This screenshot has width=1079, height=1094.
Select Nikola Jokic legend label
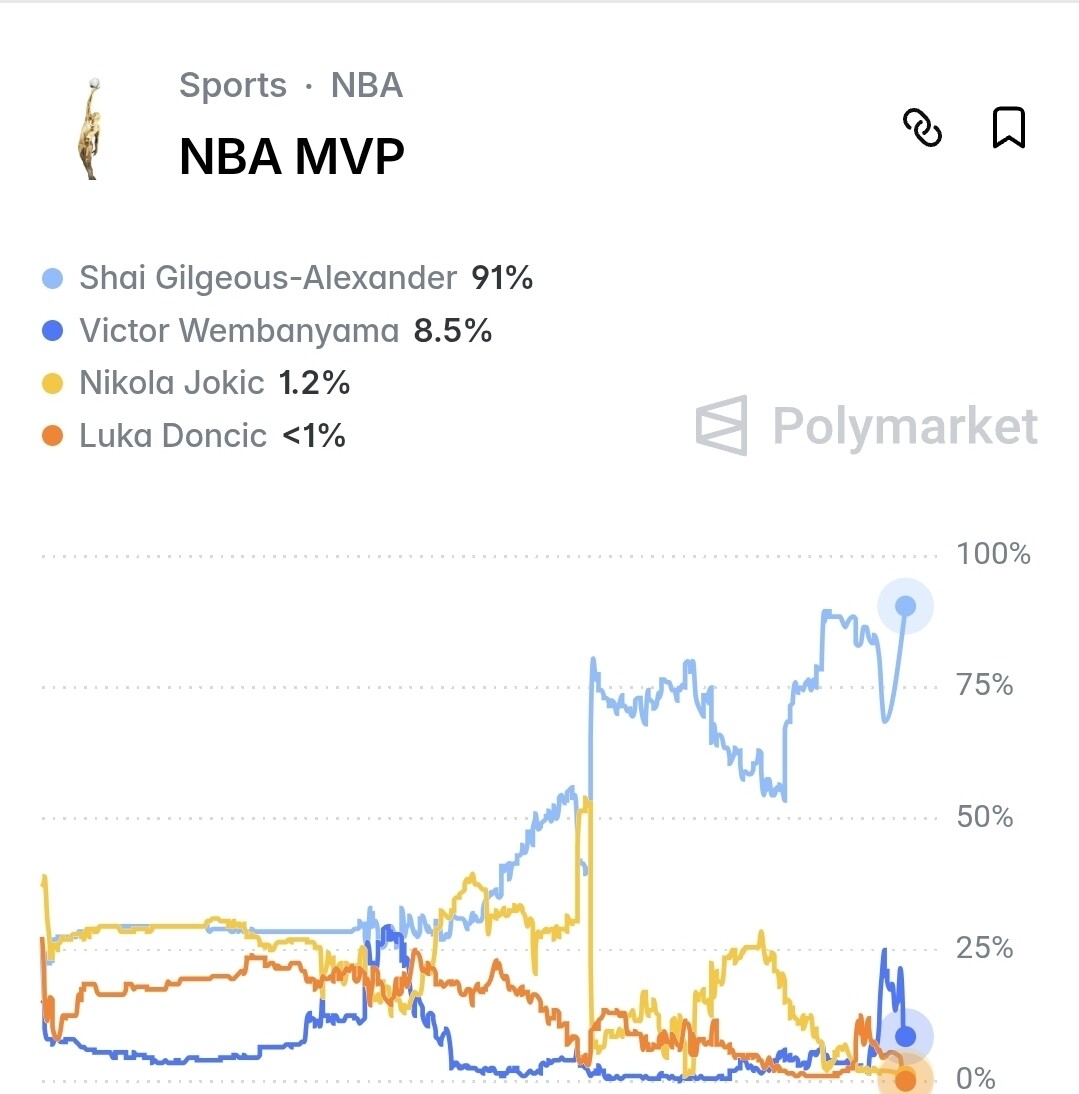[x=172, y=383]
